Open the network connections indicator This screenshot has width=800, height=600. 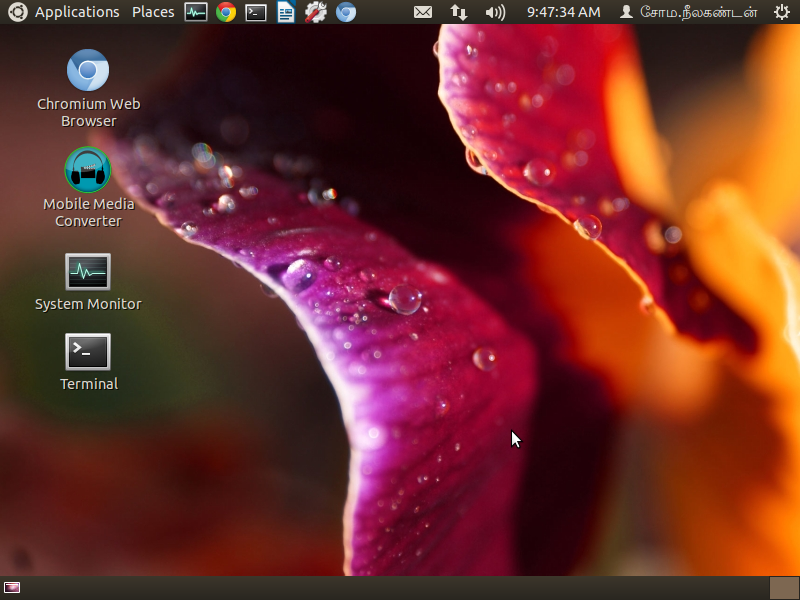coord(459,12)
